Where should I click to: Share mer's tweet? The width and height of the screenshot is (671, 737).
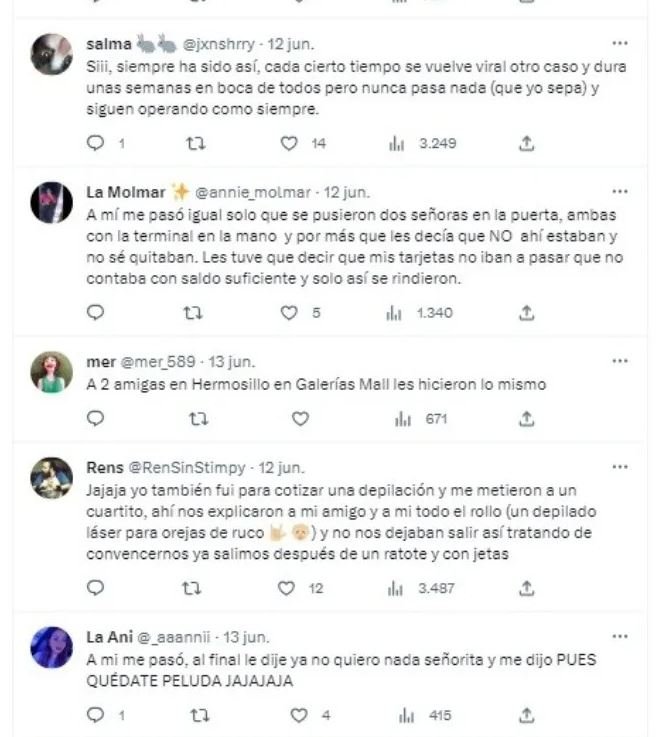(526, 420)
